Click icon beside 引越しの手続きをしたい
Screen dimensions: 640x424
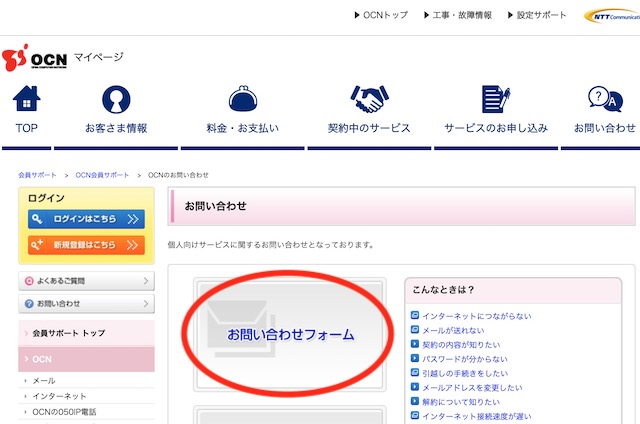pos(415,373)
